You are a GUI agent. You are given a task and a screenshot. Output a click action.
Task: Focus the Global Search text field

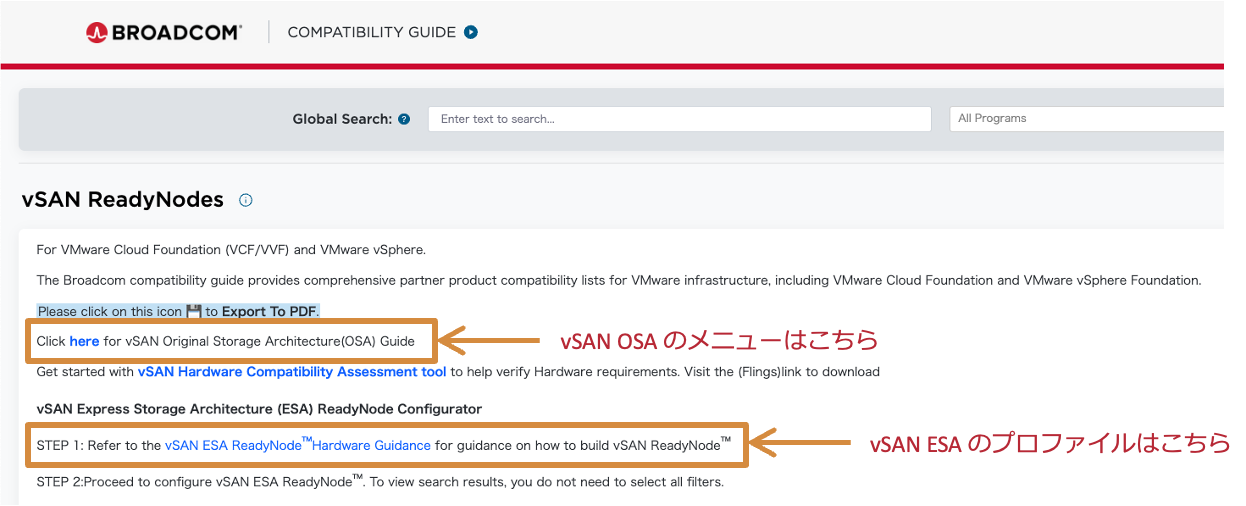[679, 119]
